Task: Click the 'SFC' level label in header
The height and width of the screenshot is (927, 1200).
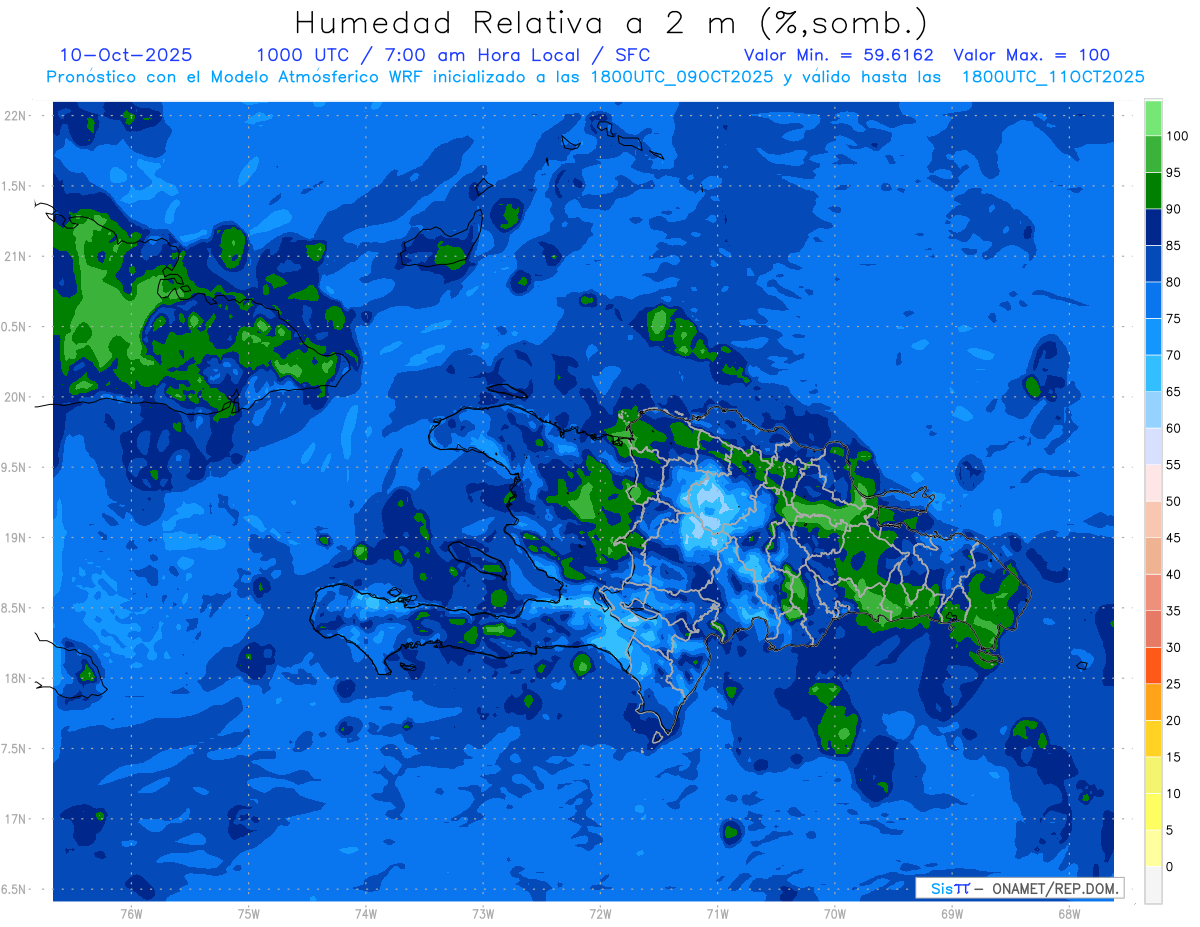Action: click(x=631, y=55)
